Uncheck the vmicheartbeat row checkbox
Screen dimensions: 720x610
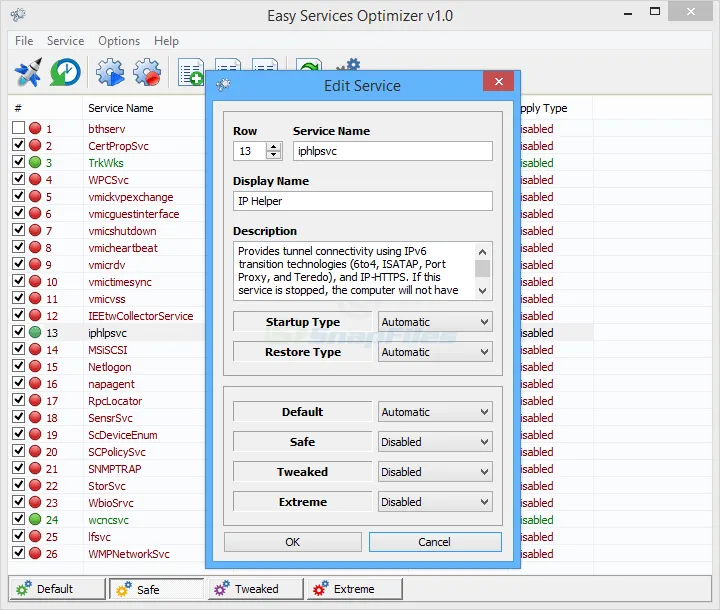pyautogui.click(x=18, y=247)
